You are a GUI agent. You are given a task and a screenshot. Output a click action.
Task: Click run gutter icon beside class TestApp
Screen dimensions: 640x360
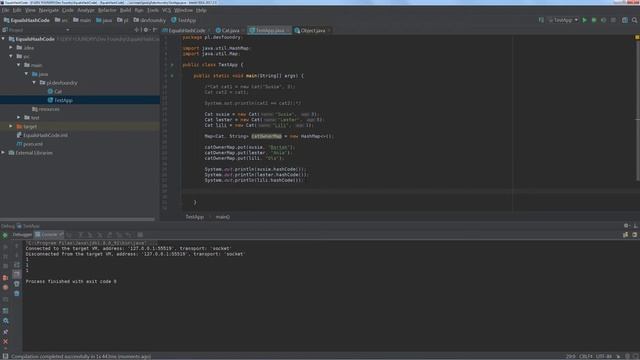pyautogui.click(x=172, y=64)
